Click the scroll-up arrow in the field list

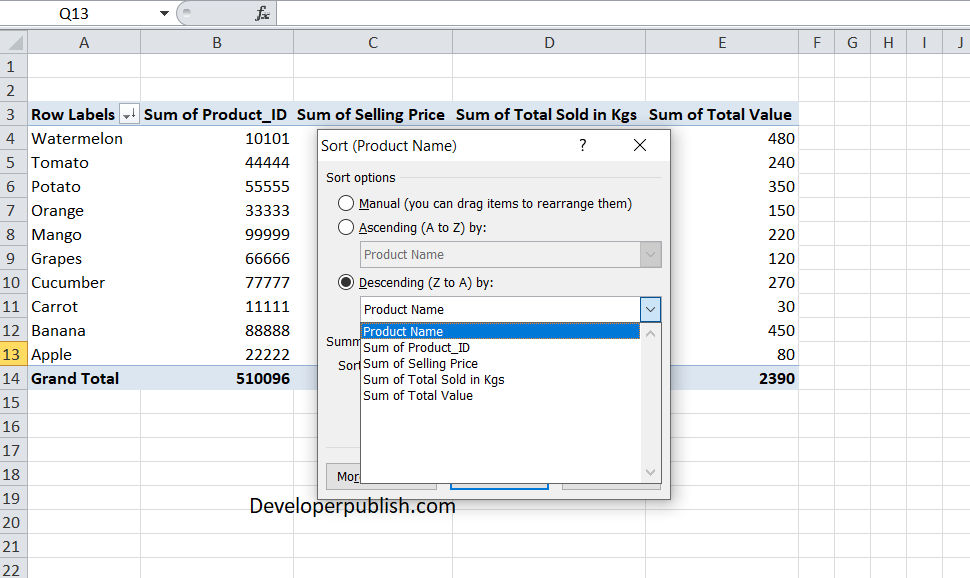(x=650, y=332)
